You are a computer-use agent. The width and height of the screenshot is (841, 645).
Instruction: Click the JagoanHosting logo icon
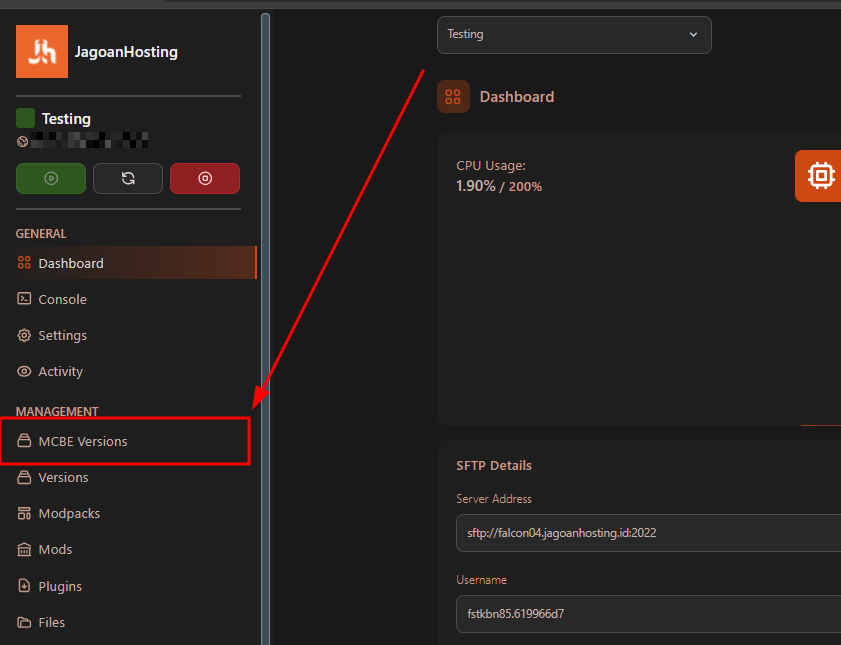click(42, 52)
